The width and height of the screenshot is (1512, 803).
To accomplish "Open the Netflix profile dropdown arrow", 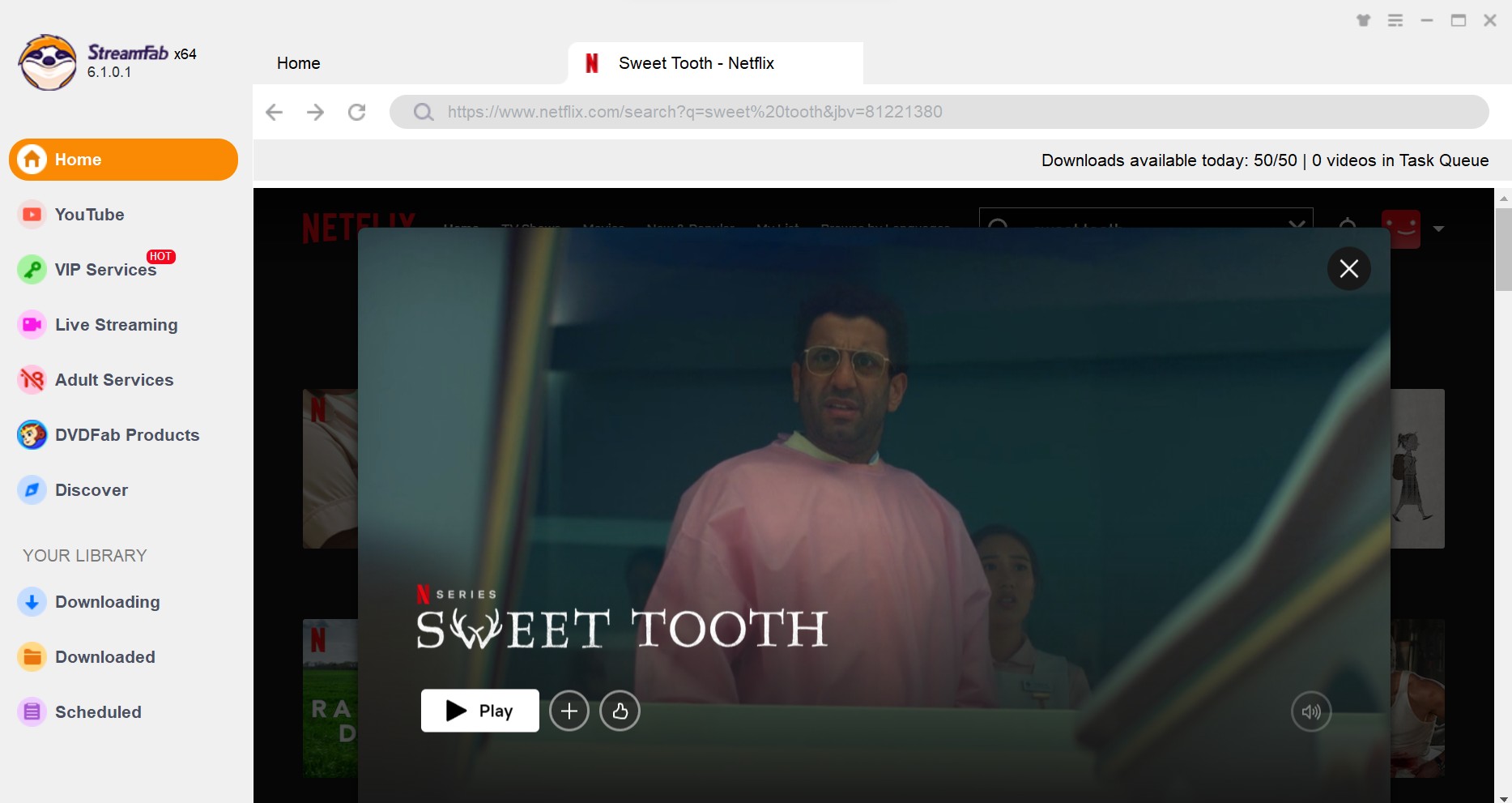I will 1438,229.
